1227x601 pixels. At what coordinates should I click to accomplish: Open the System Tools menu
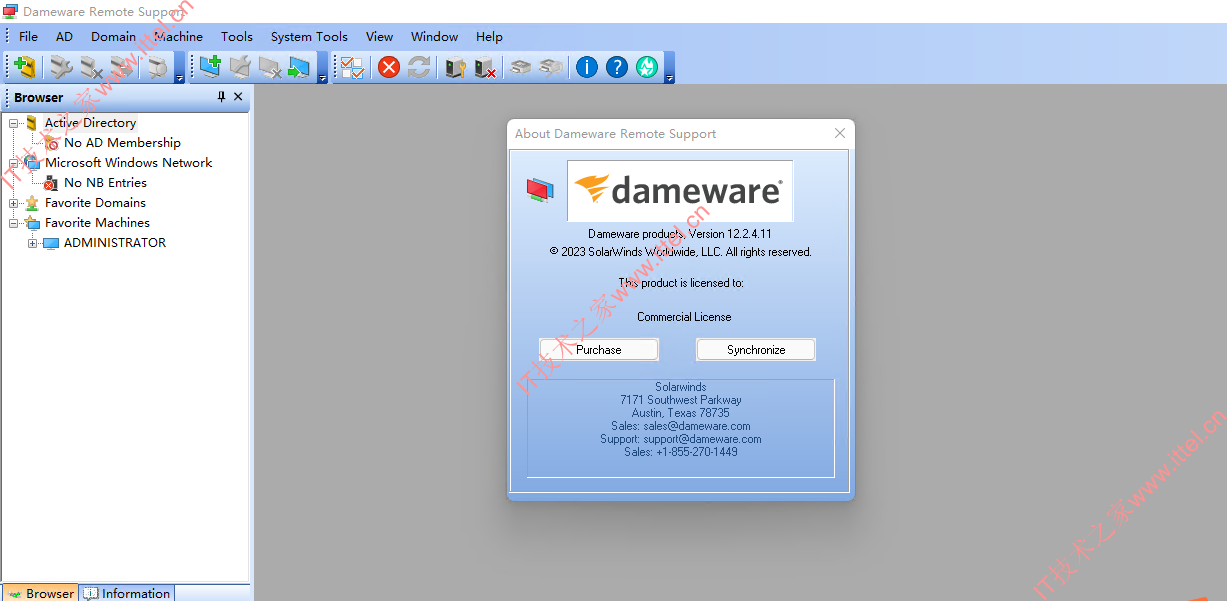[x=309, y=37]
